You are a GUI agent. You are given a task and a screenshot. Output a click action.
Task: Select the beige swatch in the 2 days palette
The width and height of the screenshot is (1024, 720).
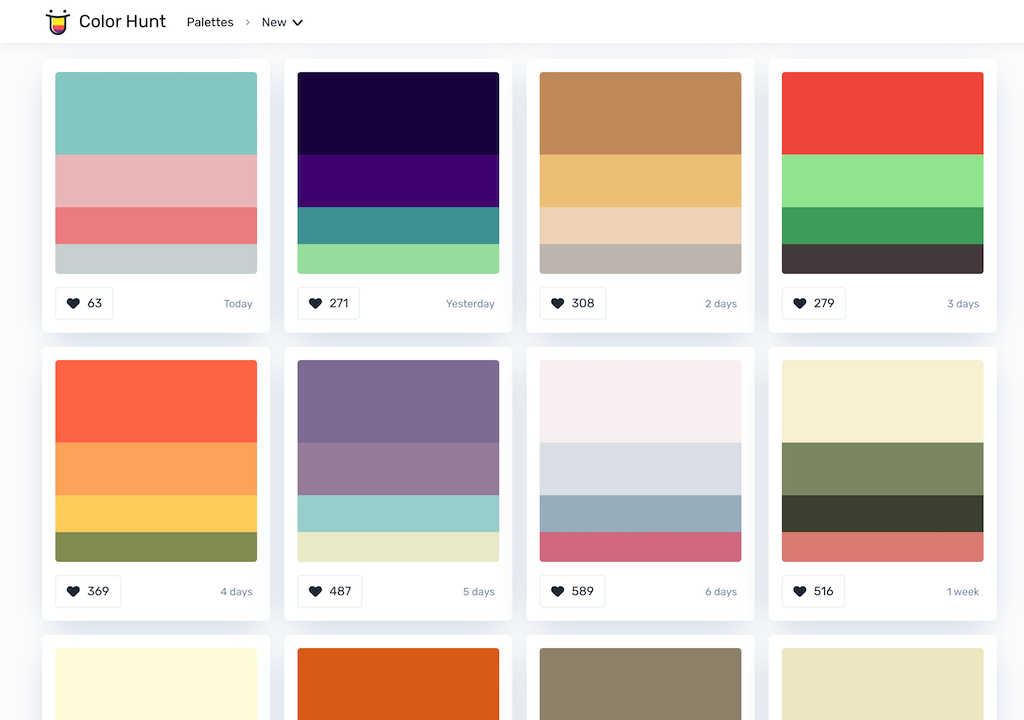point(641,225)
